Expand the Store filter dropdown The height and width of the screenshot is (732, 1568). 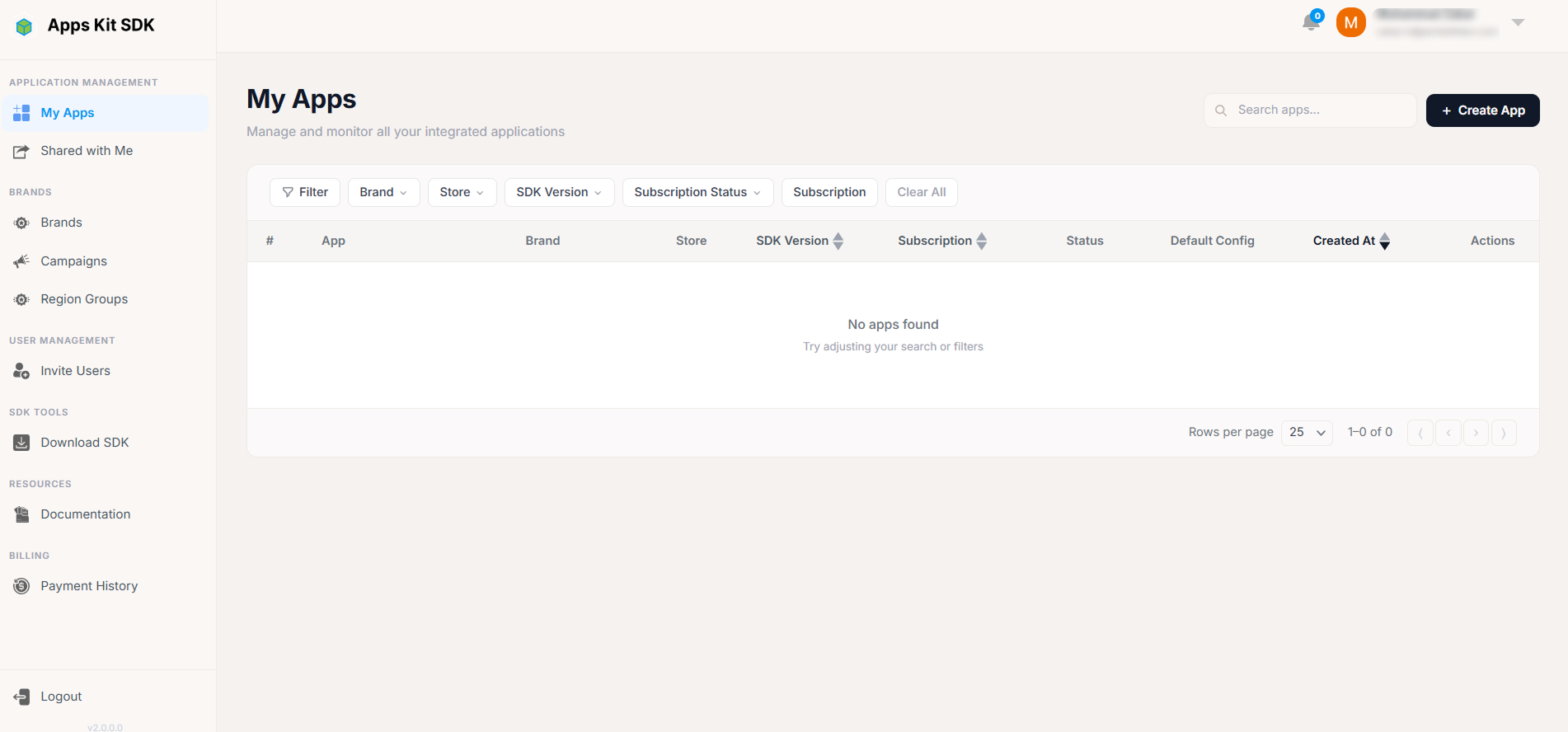(462, 192)
